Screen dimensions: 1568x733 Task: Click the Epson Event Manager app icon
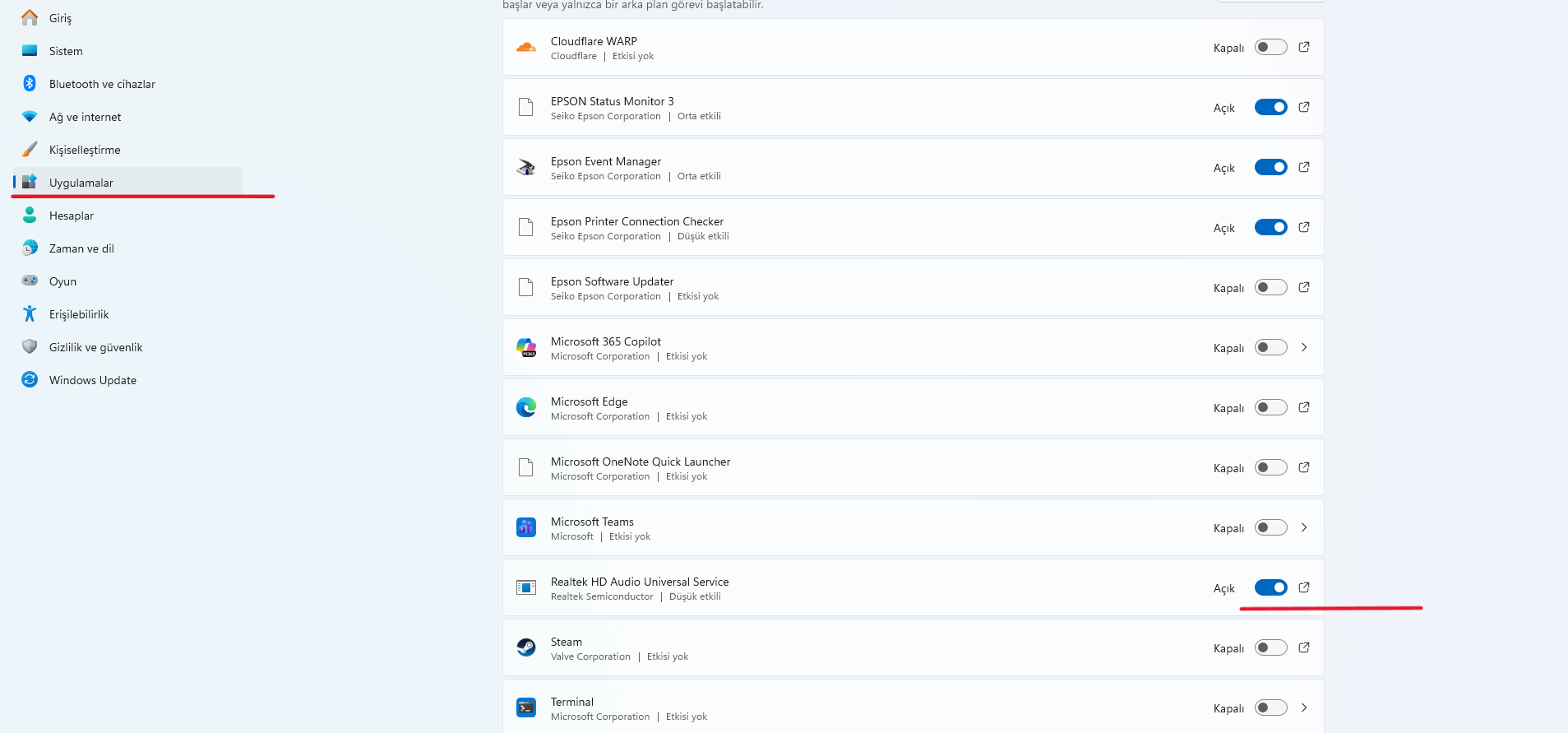(x=526, y=168)
